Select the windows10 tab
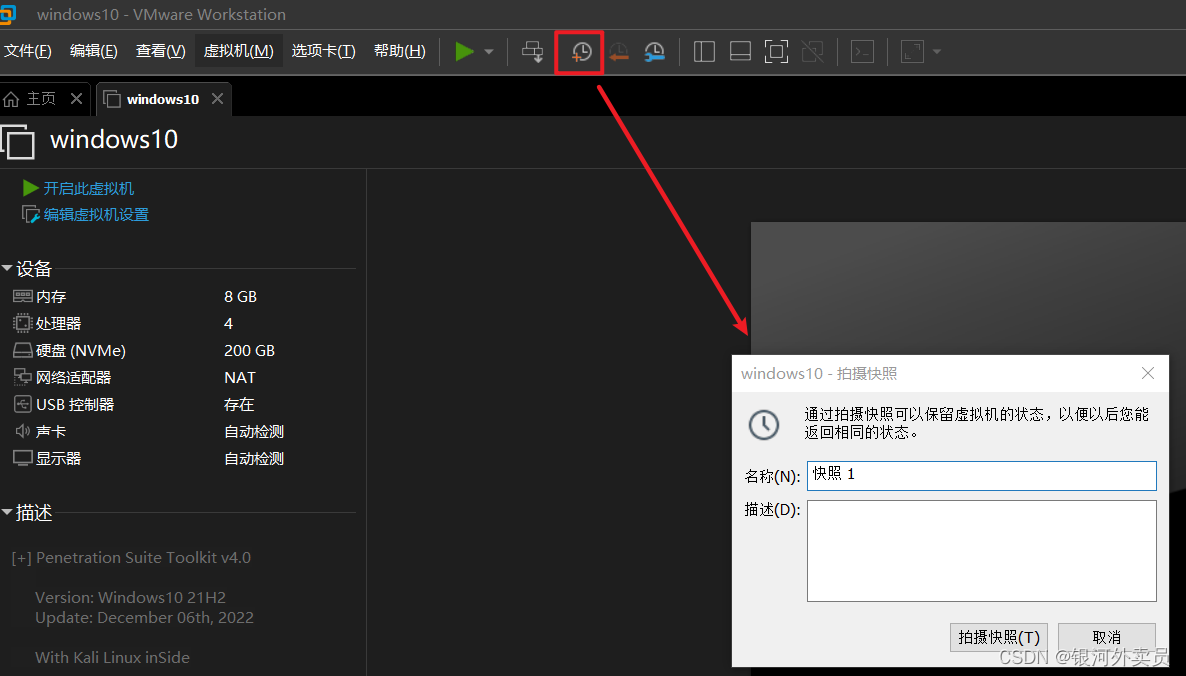This screenshot has height=676, width=1186. [163, 99]
